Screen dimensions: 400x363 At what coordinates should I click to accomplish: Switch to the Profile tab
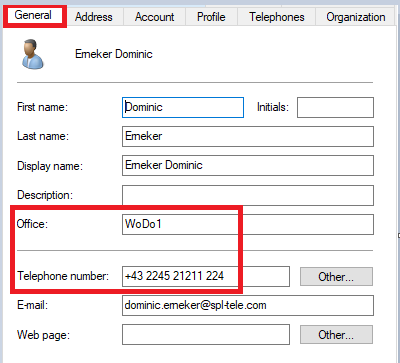(x=211, y=17)
